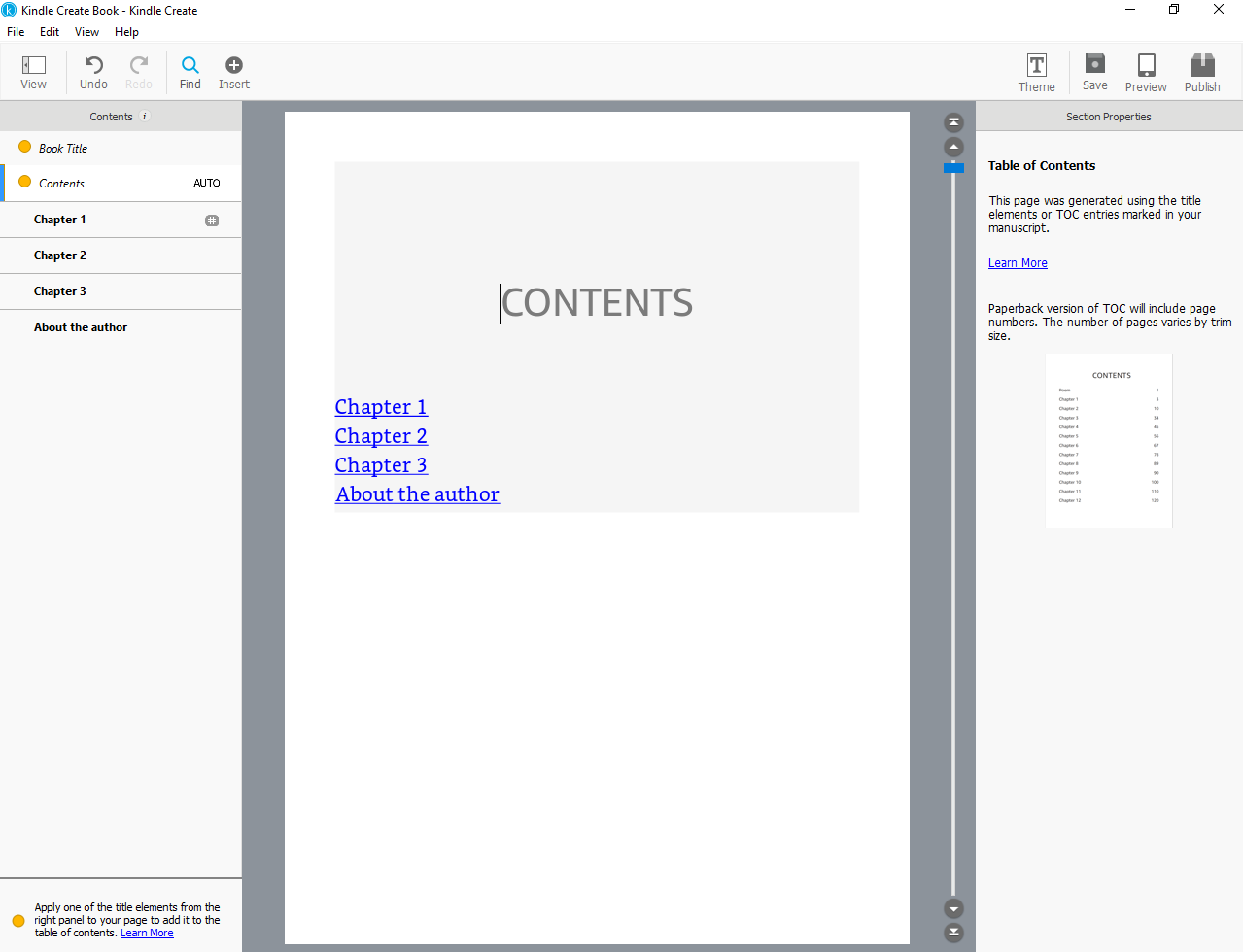Open the Find tool

pos(190,70)
